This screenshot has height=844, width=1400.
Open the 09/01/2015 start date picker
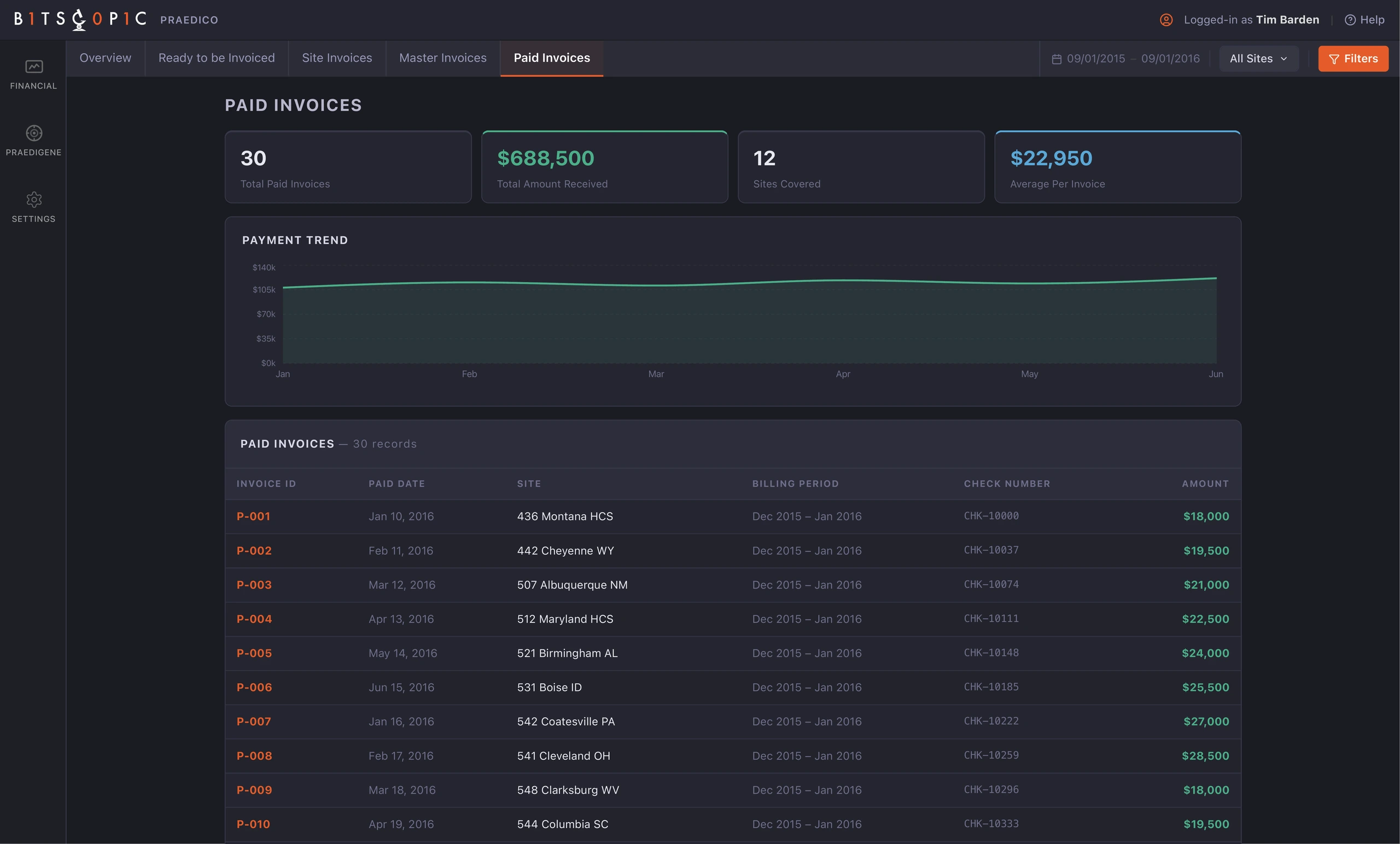pyautogui.click(x=1095, y=59)
